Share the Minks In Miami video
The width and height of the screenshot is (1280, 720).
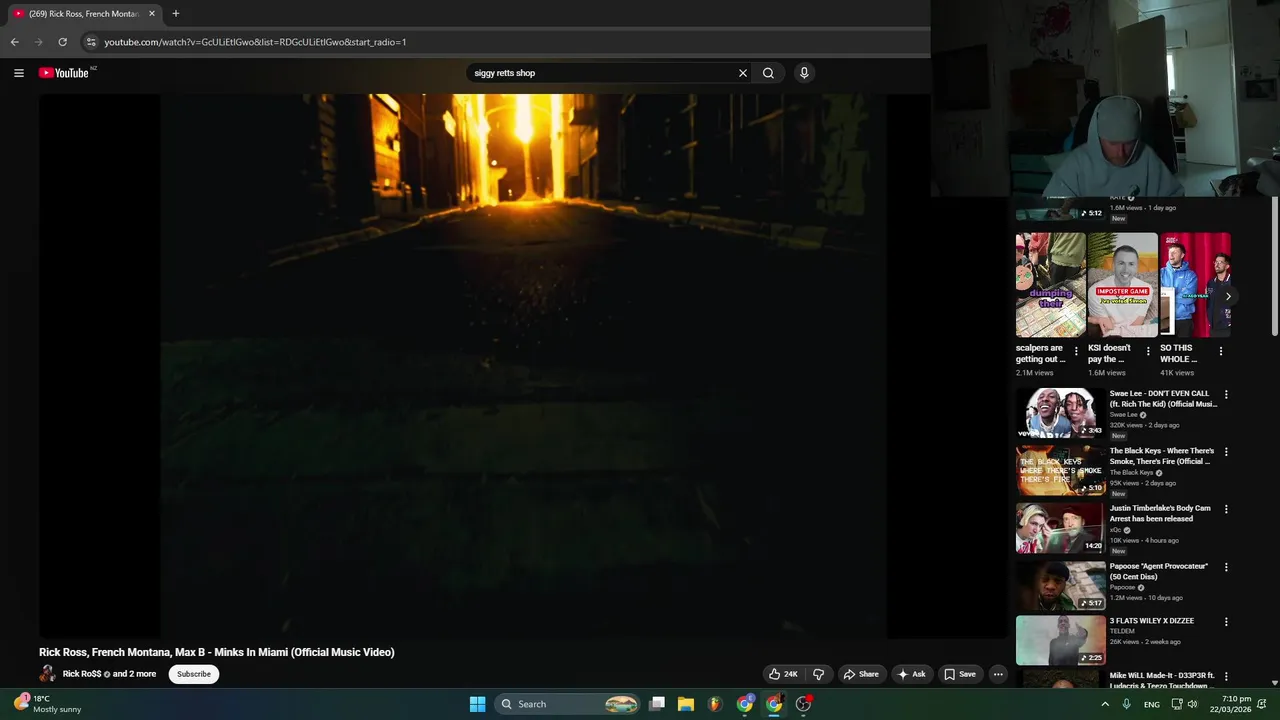[x=861, y=674]
